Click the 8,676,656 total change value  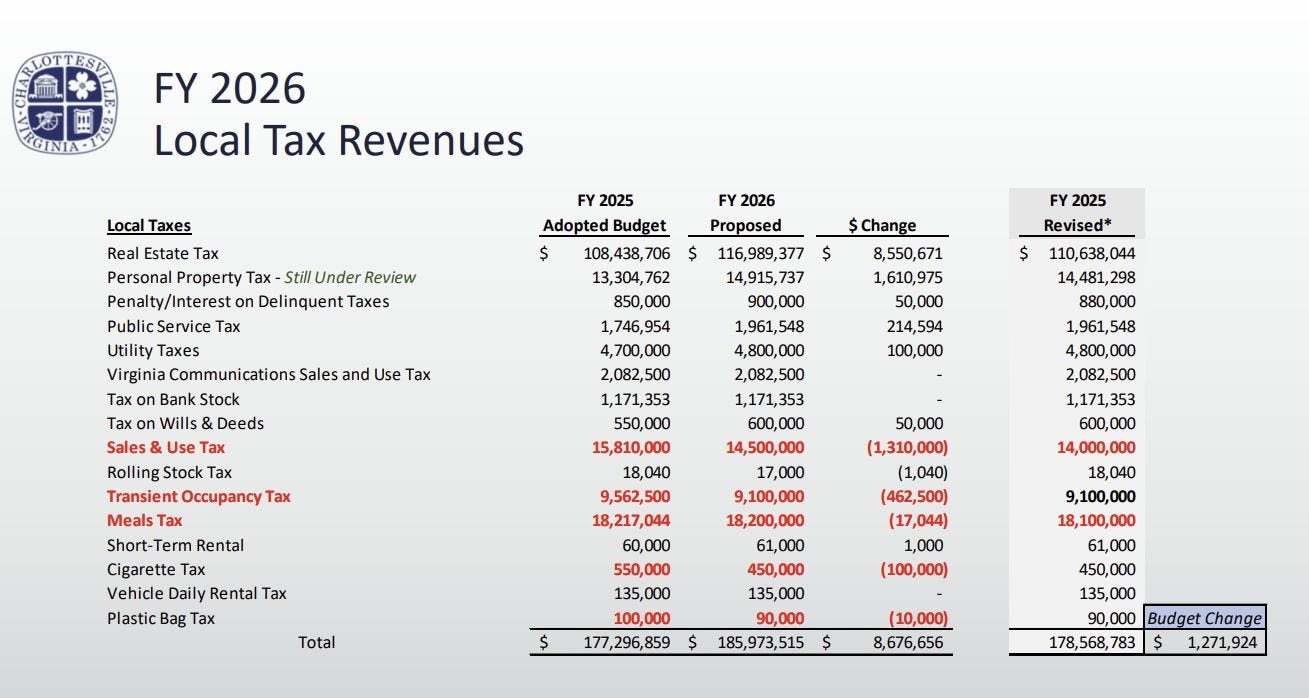908,642
